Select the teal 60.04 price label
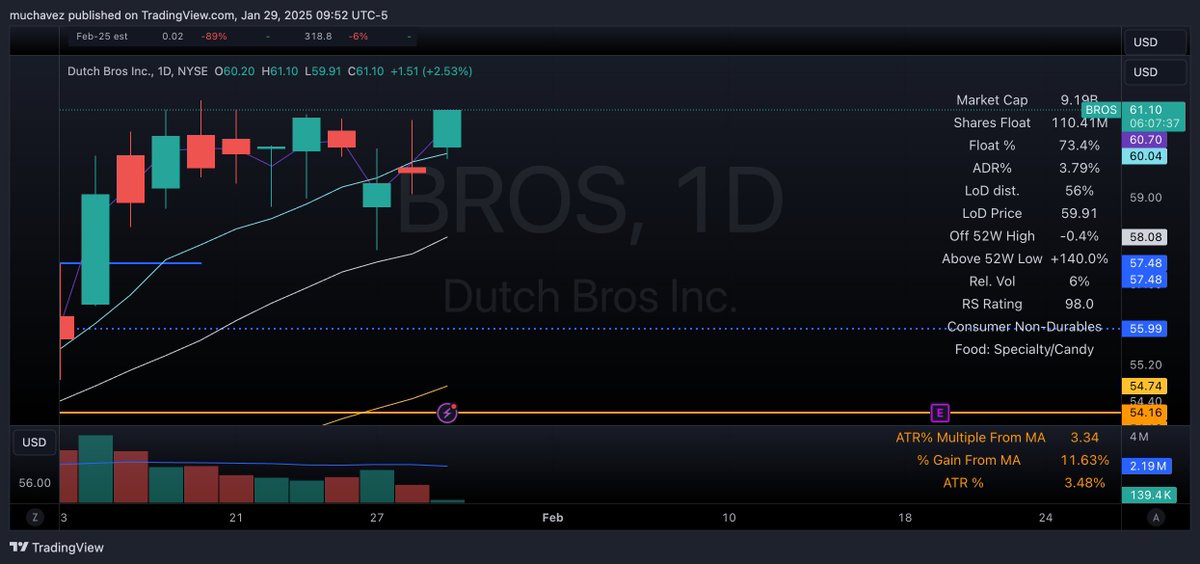1200x564 pixels. coord(1145,156)
